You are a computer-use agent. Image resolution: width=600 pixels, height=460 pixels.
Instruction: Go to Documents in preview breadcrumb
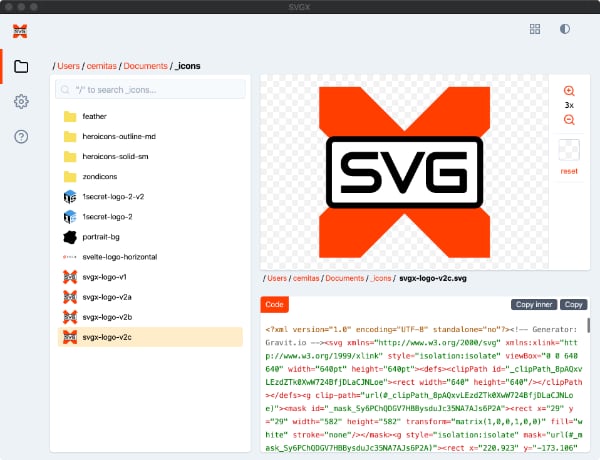pos(345,278)
